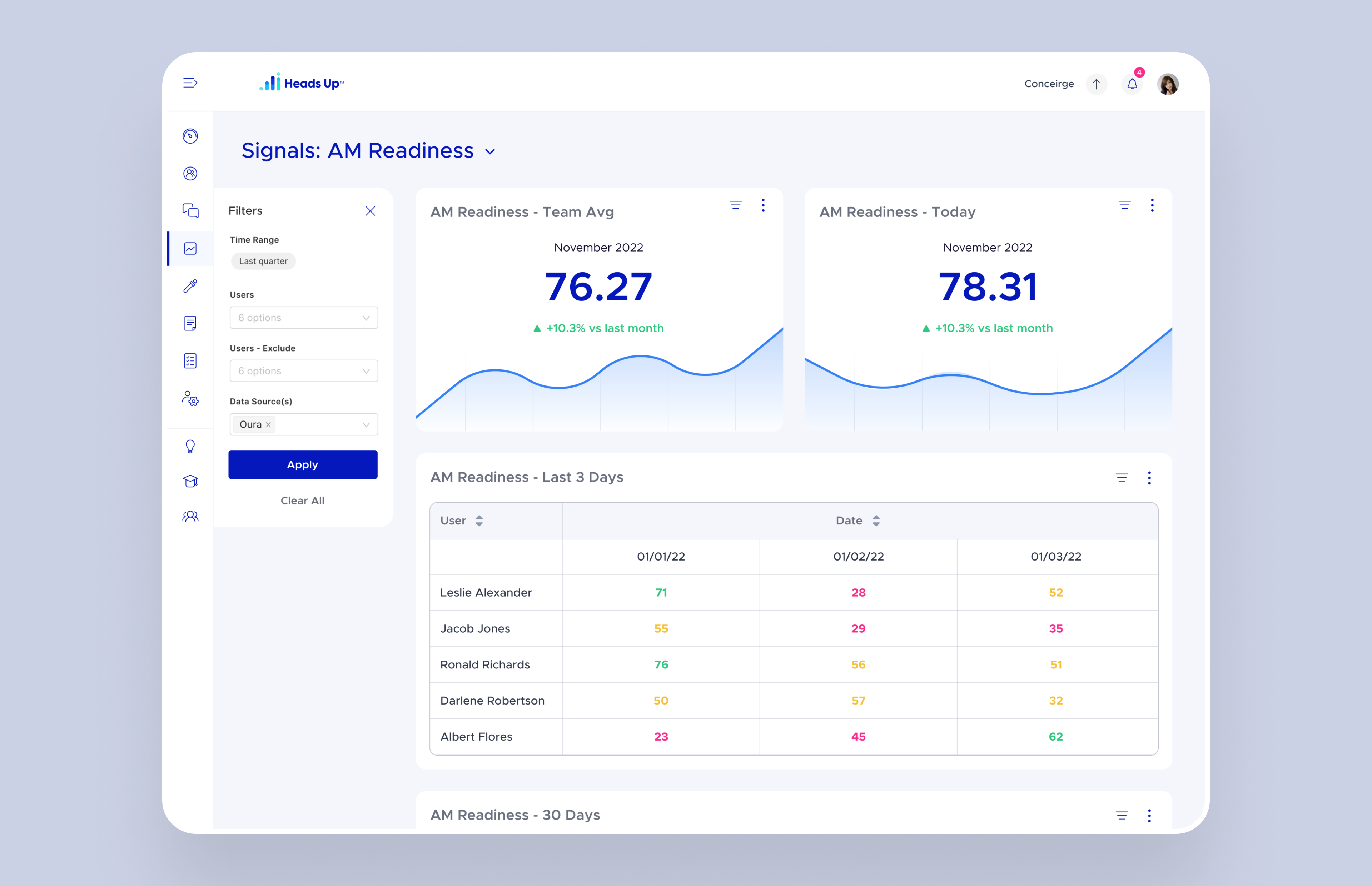
Task: Open the clients profile sidebar icon
Action: (190, 173)
